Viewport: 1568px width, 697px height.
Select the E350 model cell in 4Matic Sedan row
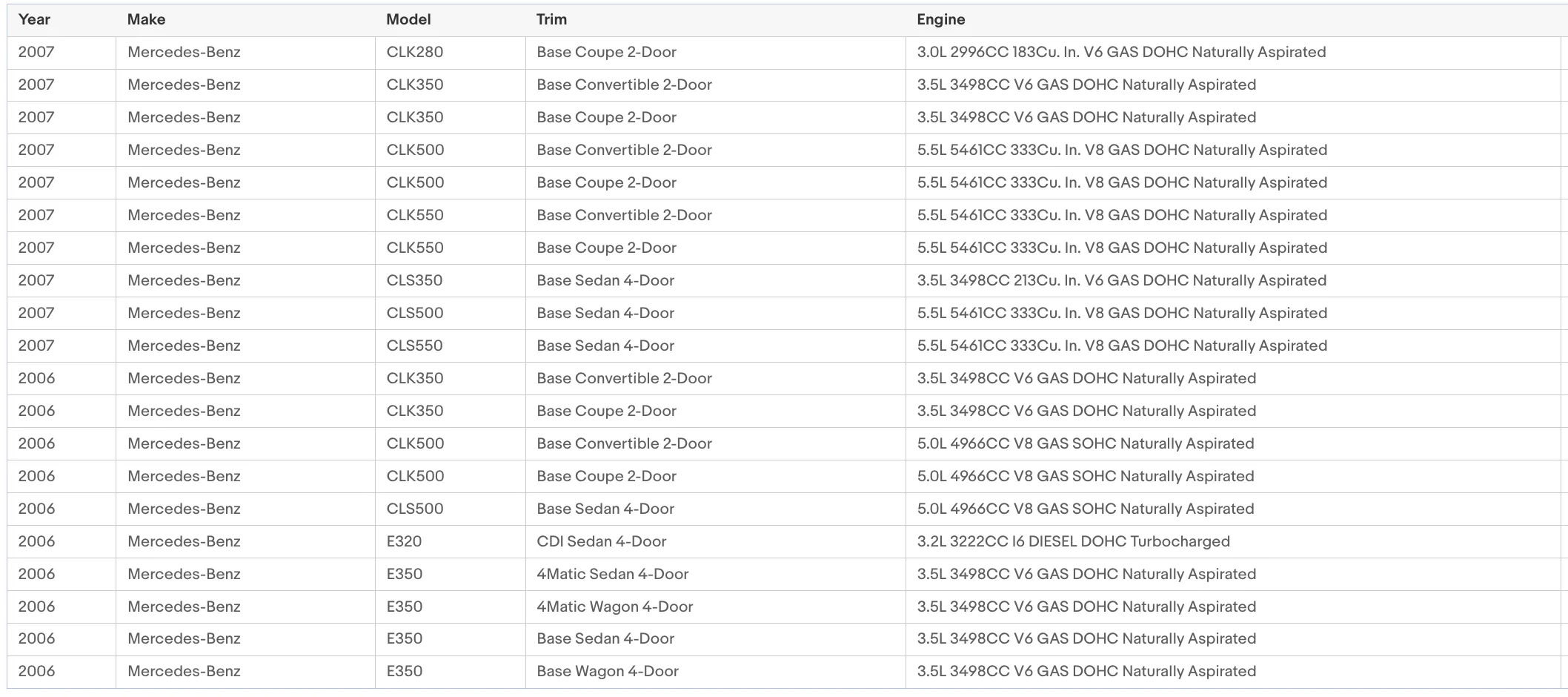click(x=450, y=575)
